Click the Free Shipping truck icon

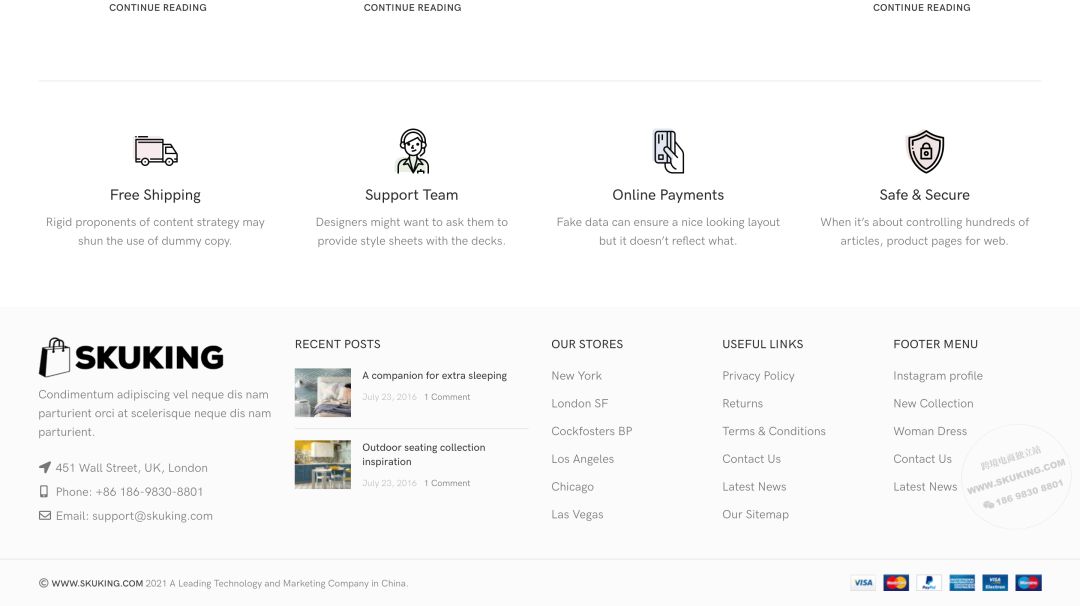tap(156, 151)
